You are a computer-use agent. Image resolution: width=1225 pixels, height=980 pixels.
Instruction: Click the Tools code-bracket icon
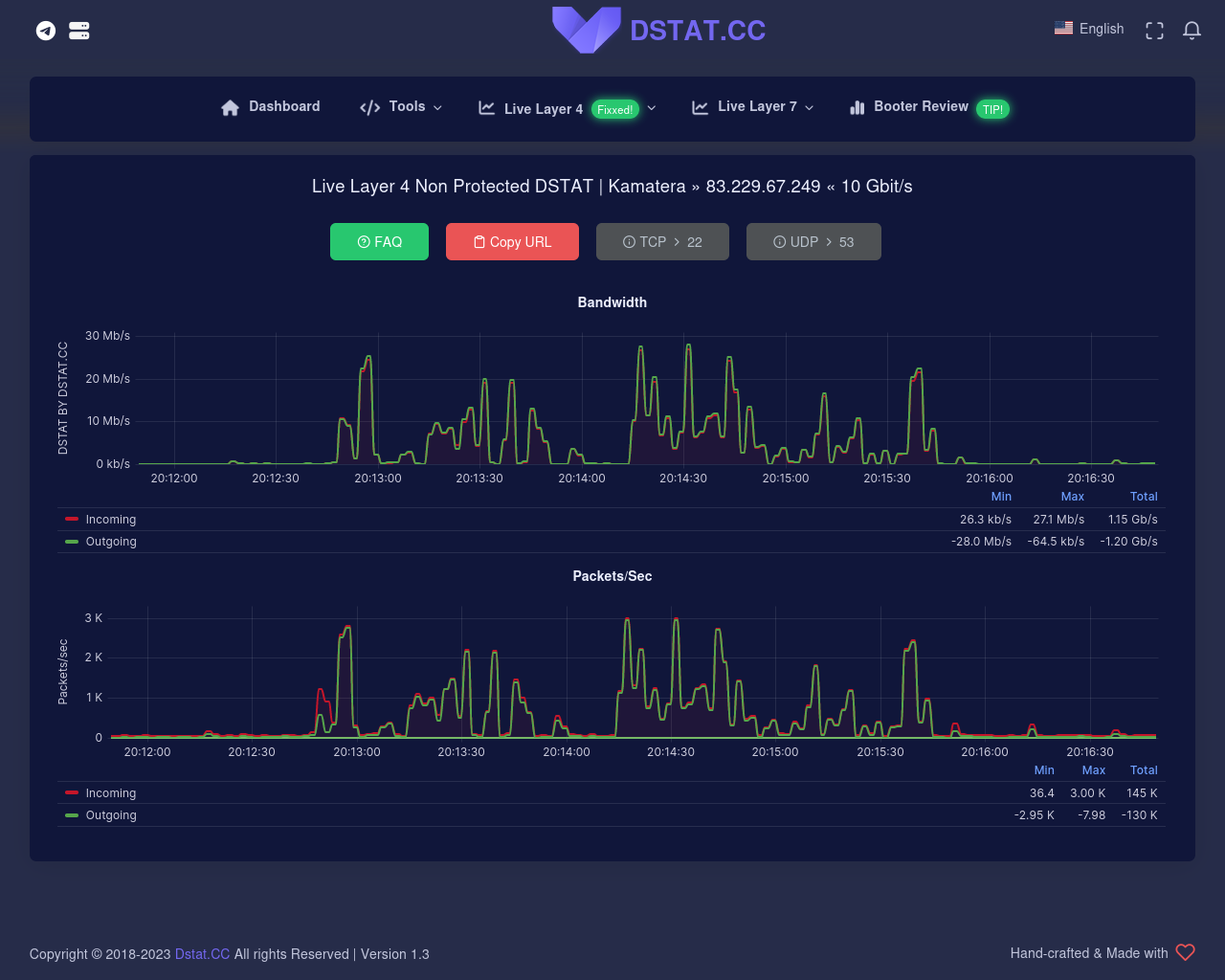(x=369, y=107)
